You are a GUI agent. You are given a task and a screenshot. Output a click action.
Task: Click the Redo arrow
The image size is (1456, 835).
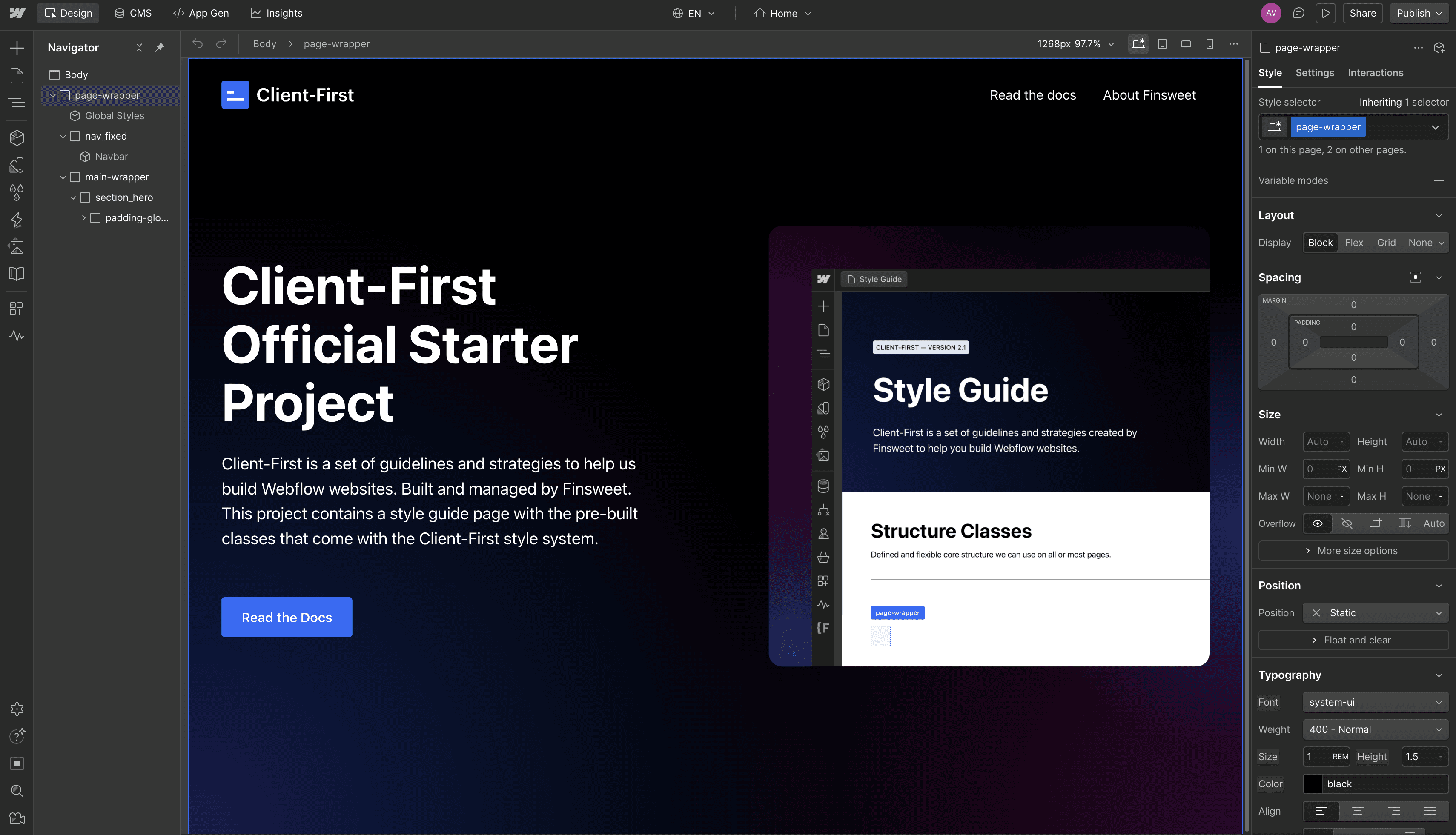(221, 43)
